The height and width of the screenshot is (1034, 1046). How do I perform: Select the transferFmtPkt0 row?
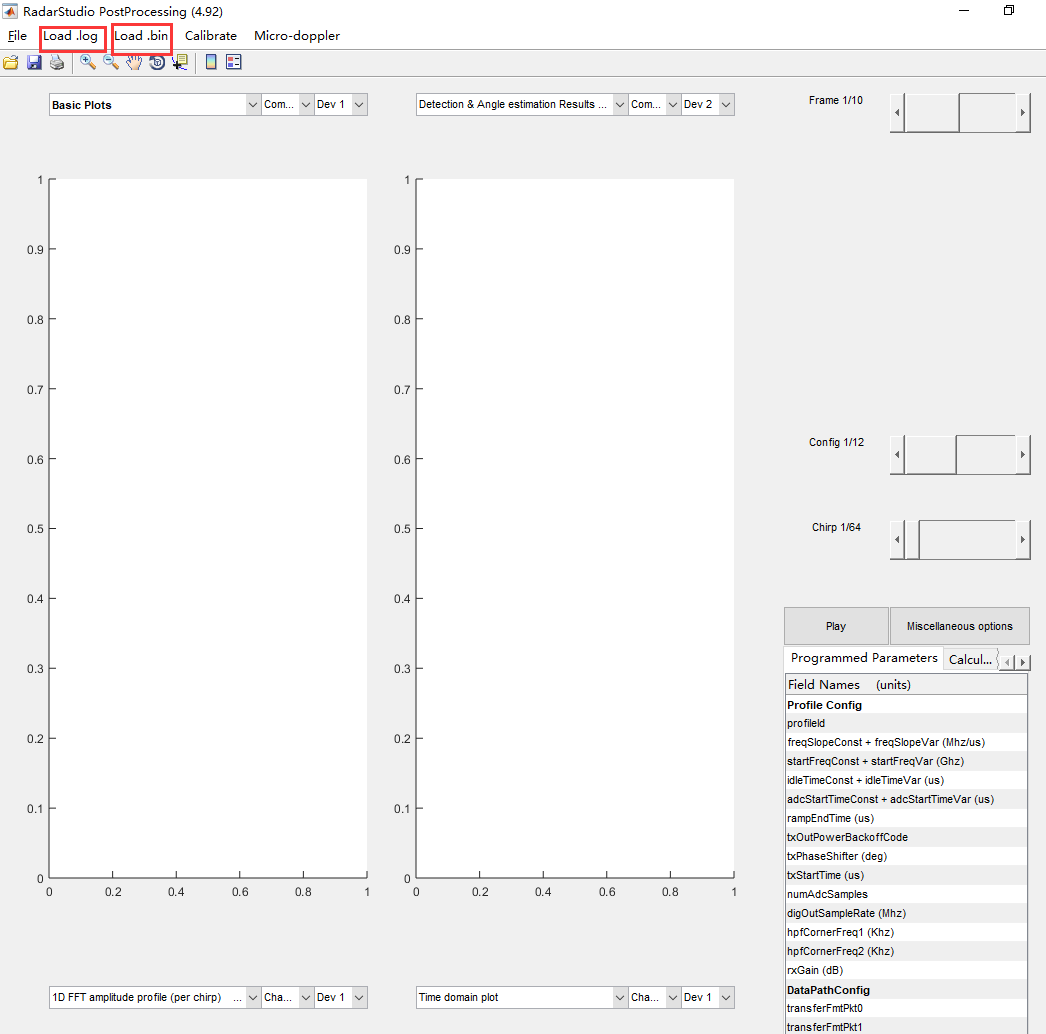pyautogui.click(x=906, y=1009)
